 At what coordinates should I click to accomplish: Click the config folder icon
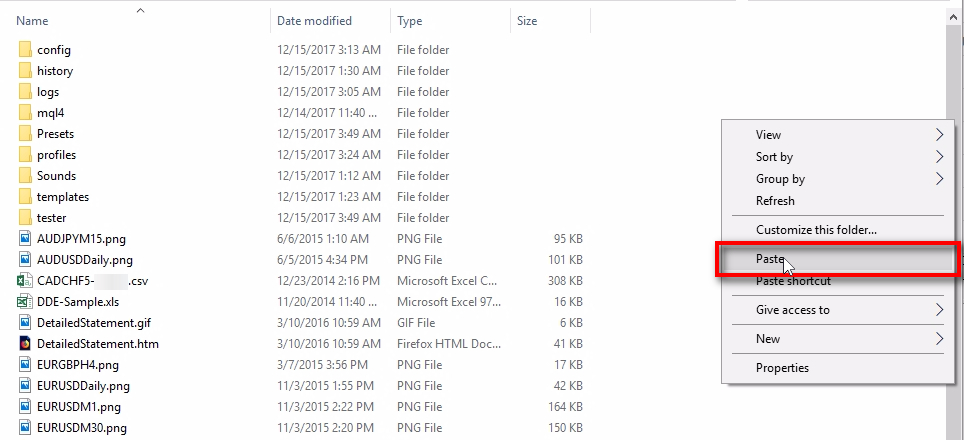click(25, 50)
